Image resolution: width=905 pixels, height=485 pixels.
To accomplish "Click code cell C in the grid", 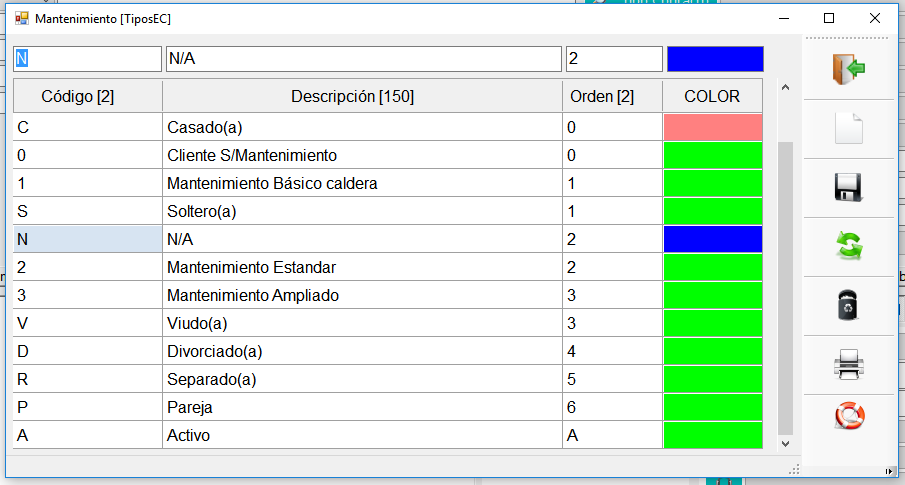I will click(88, 127).
